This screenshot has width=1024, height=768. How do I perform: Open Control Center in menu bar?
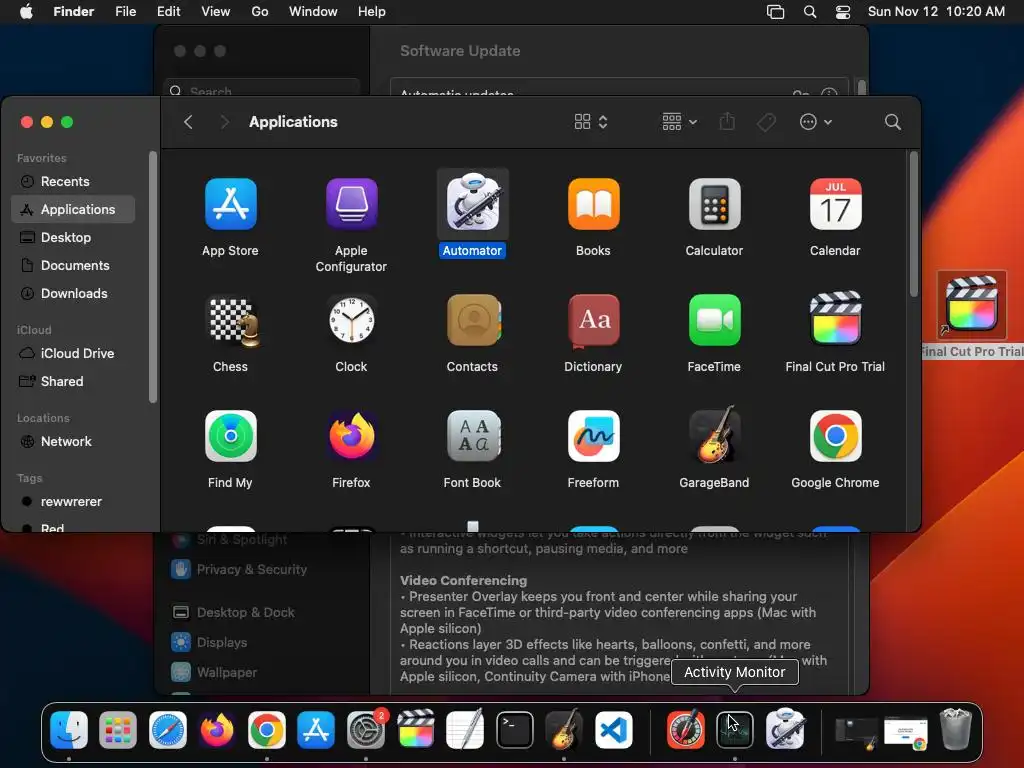pyautogui.click(x=843, y=12)
